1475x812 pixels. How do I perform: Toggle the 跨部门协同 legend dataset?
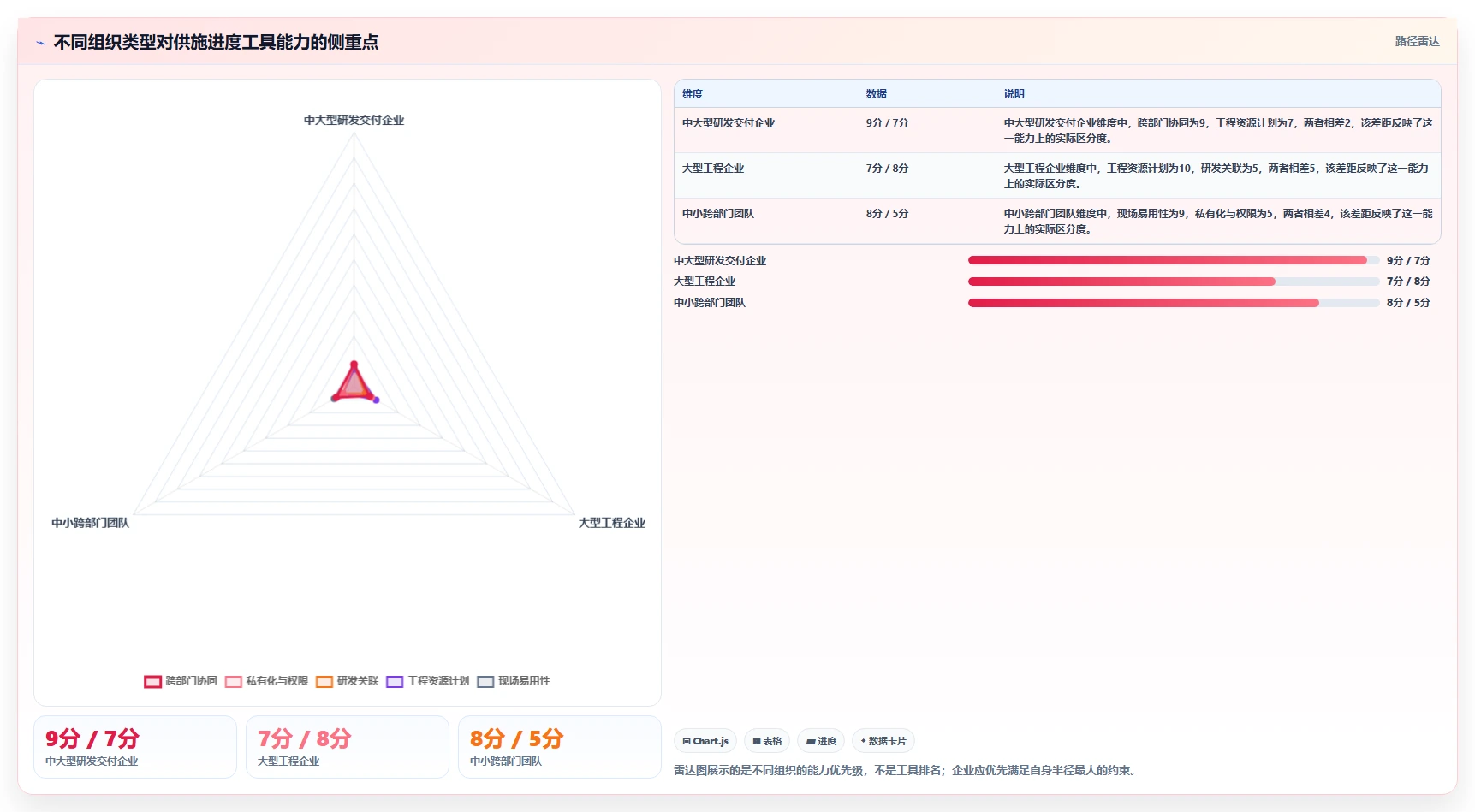click(x=181, y=681)
